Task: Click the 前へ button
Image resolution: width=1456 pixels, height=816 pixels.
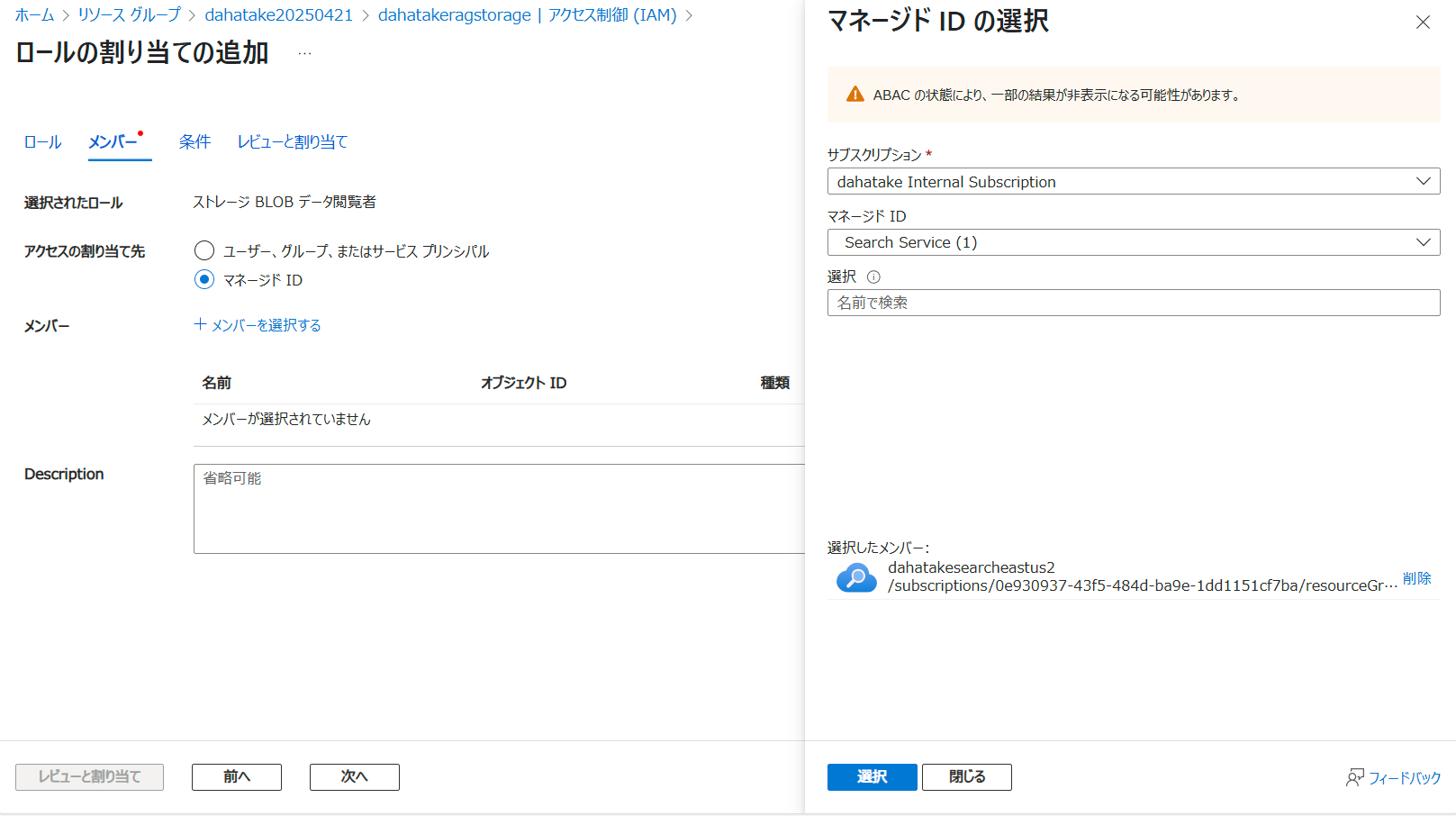Action: click(236, 776)
